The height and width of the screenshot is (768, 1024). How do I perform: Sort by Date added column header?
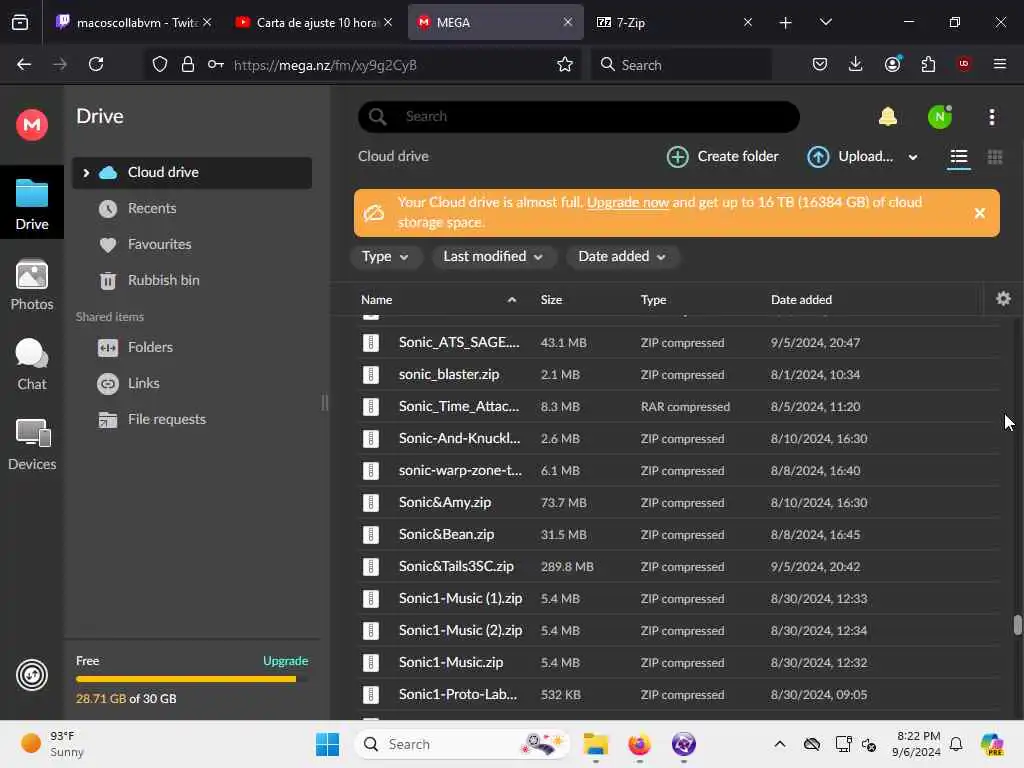point(801,300)
